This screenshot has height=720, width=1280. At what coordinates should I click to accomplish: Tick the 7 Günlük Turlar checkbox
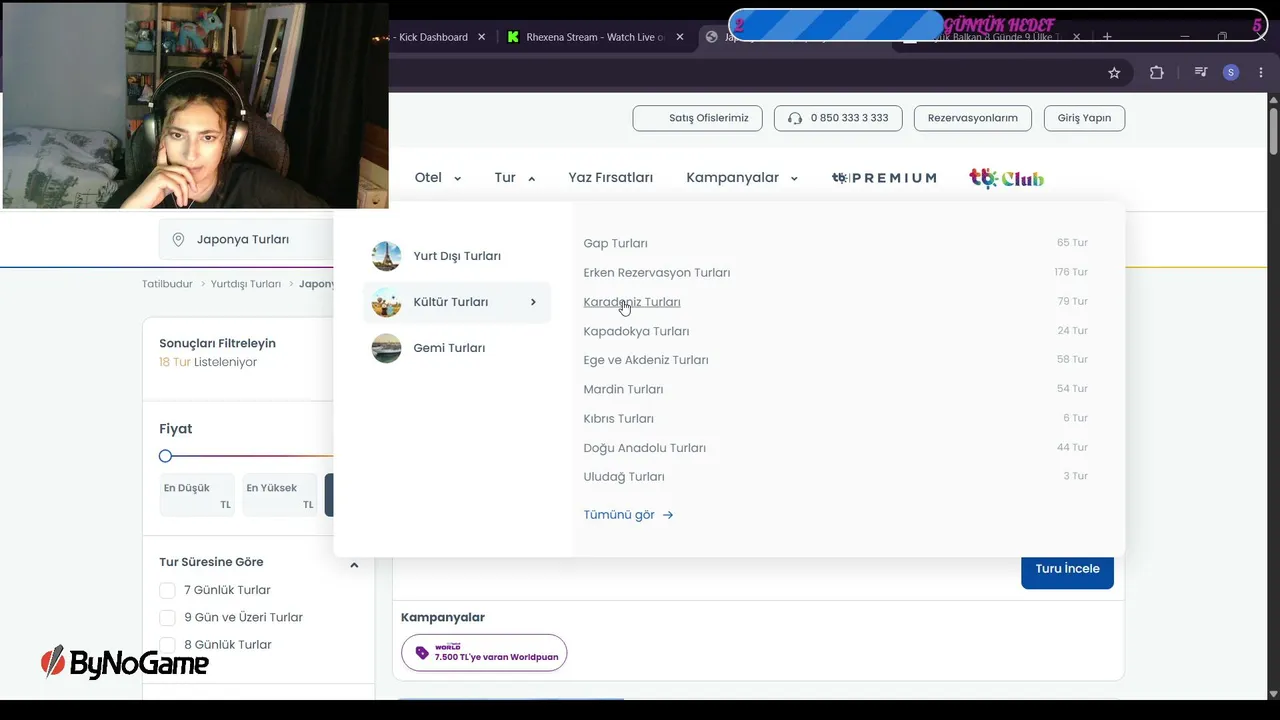(167, 590)
